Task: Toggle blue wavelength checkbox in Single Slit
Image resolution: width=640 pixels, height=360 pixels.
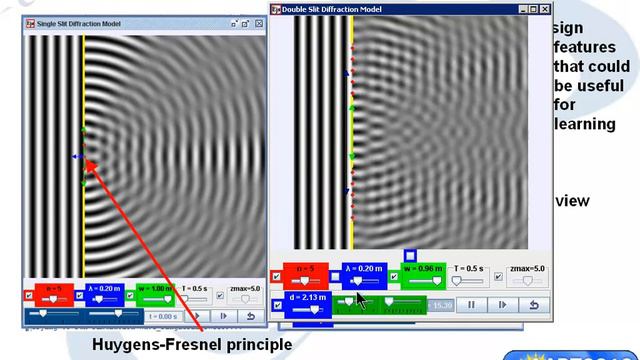Action: pyautogui.click(x=80, y=295)
